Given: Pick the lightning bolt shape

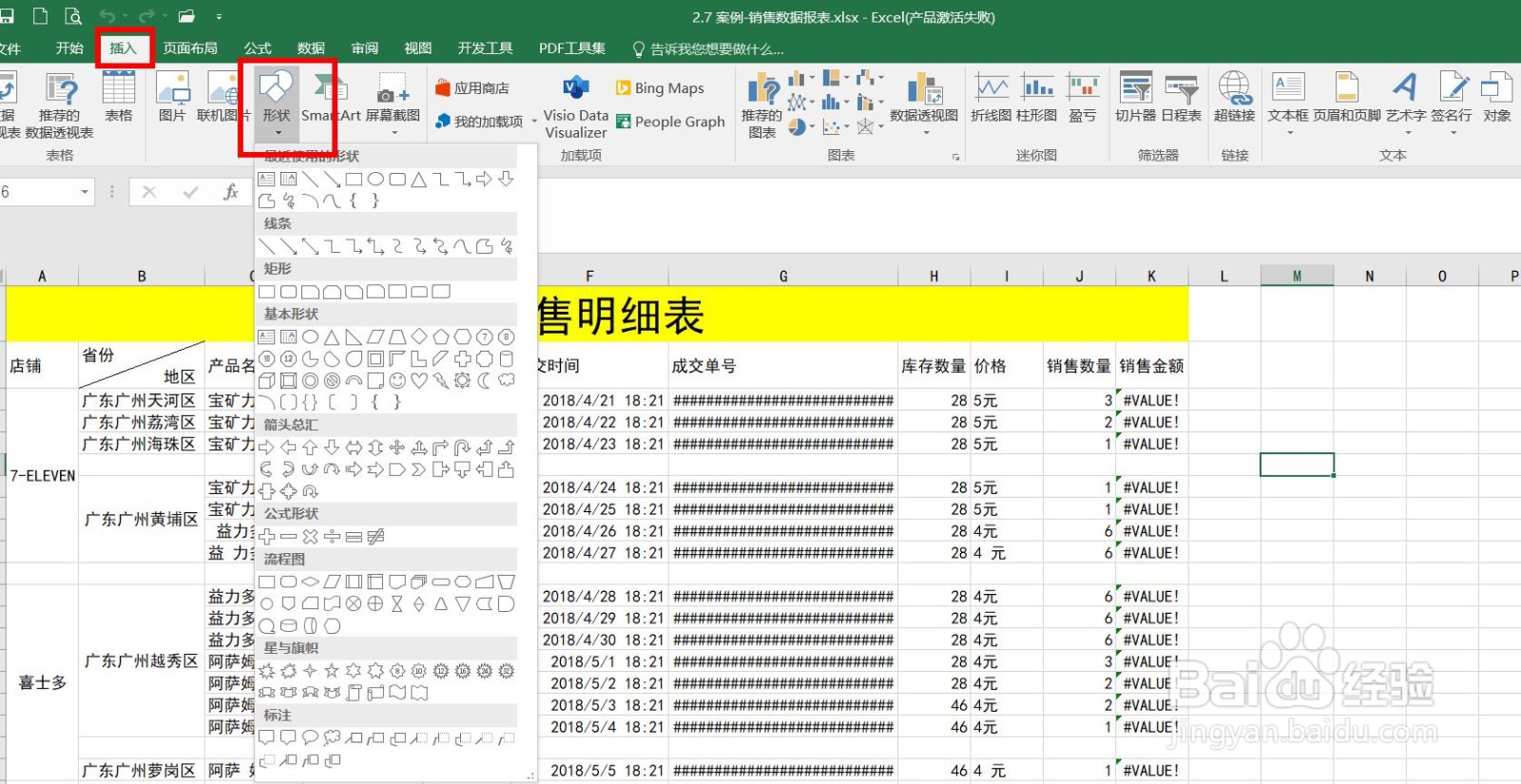Looking at the screenshot, I should [440, 380].
